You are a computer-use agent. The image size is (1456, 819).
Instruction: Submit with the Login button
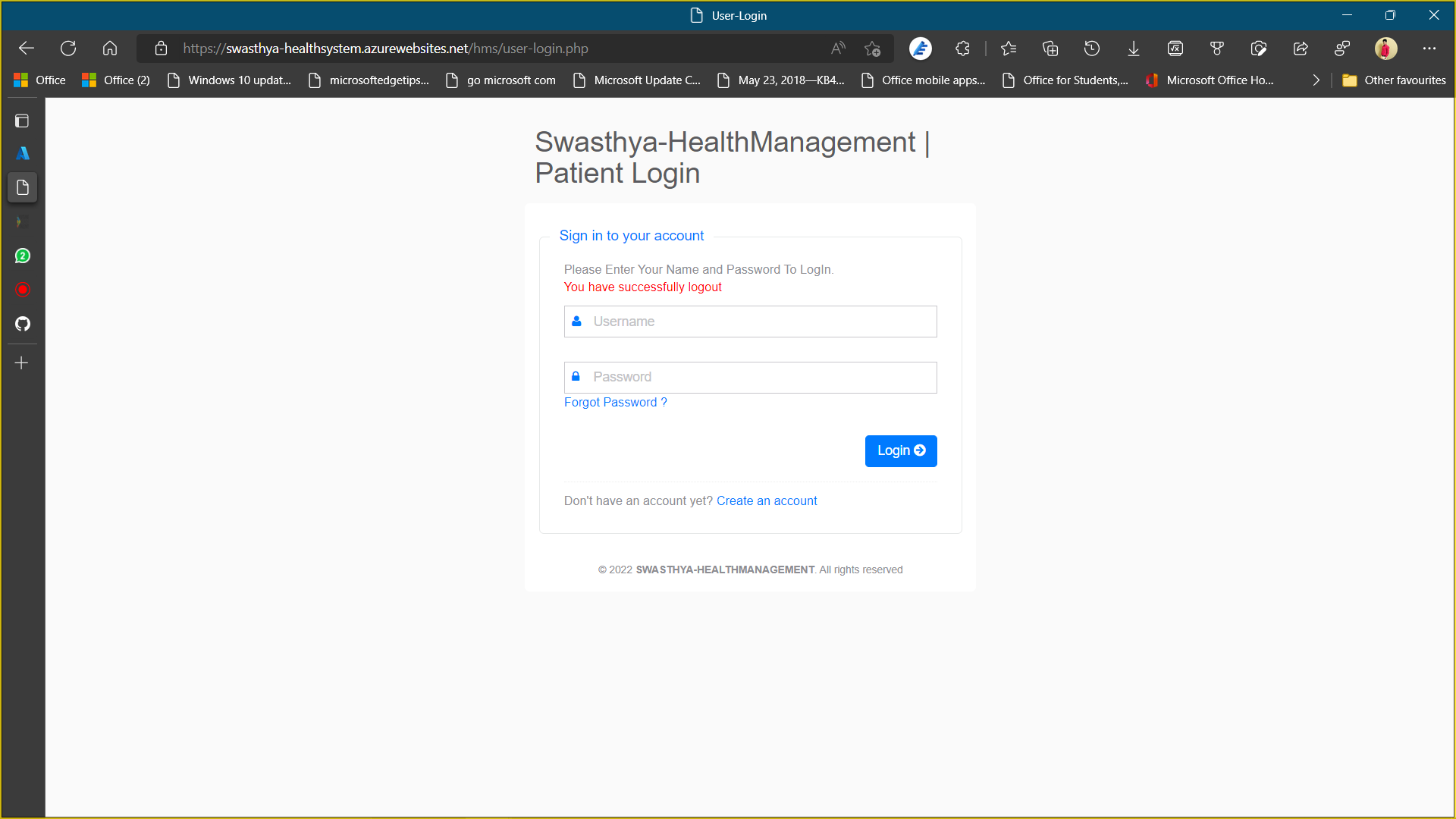[901, 451]
